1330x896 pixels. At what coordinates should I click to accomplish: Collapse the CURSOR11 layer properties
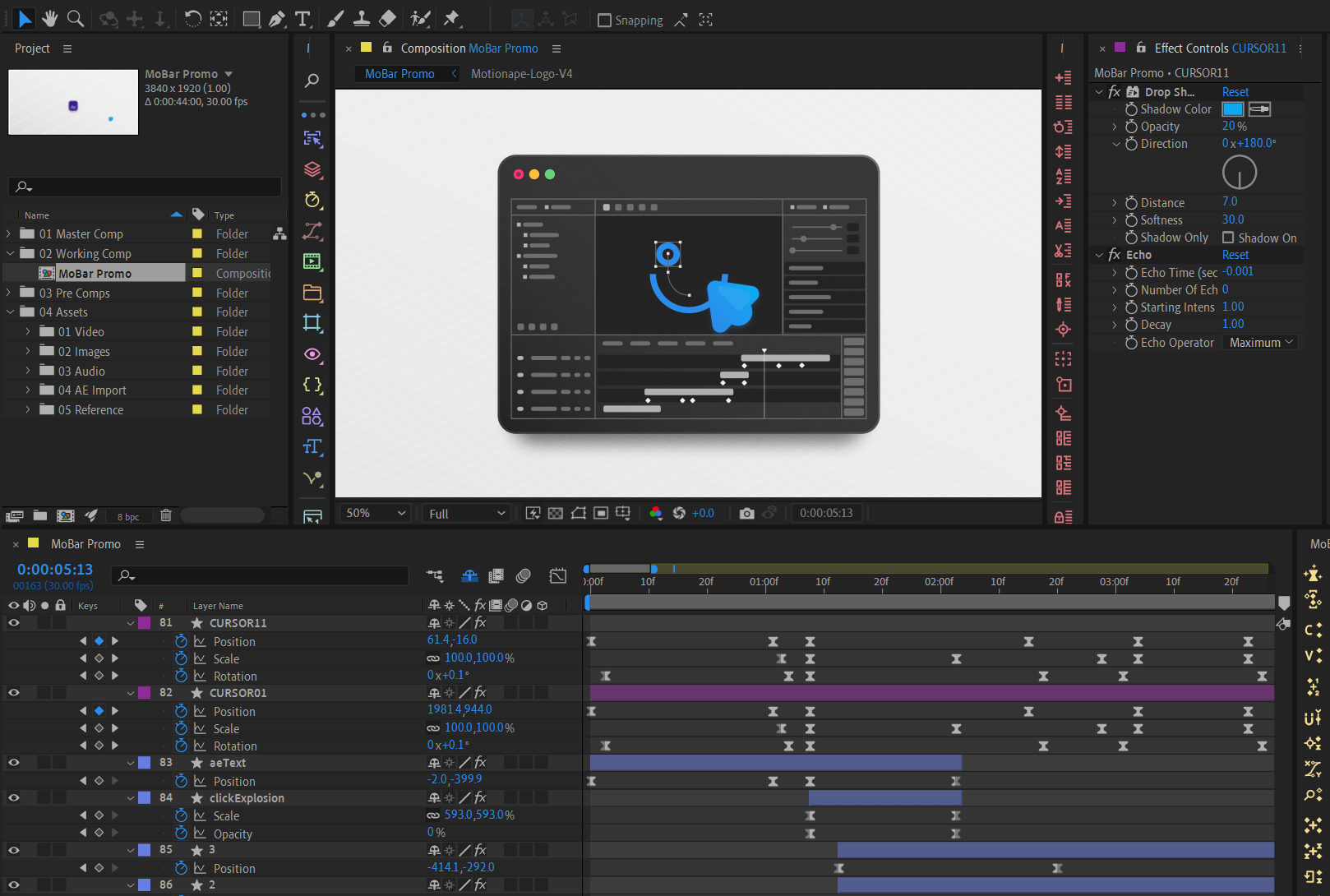[x=131, y=623]
